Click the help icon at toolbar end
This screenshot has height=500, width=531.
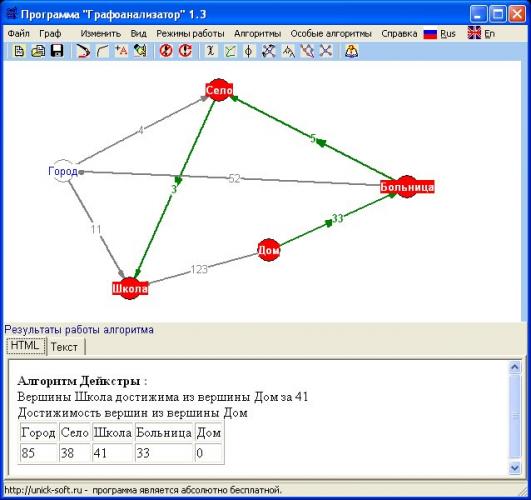coord(352,51)
